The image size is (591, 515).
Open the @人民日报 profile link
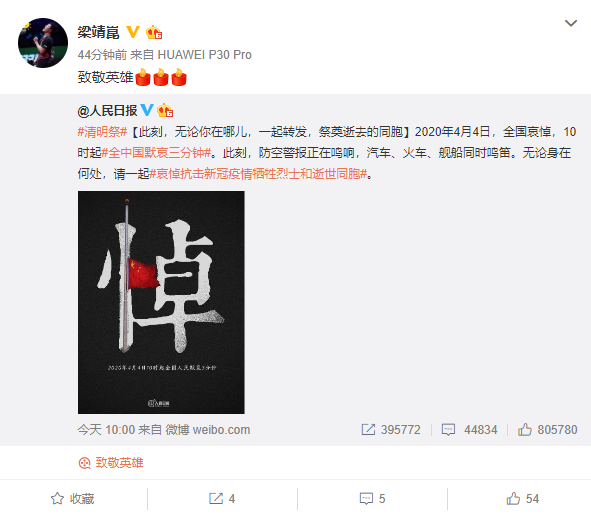click(107, 110)
